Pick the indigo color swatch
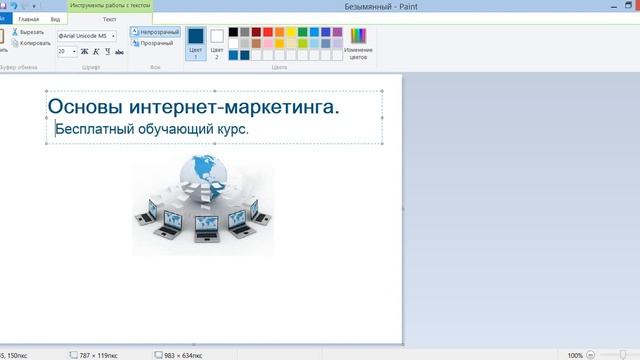 coord(326,32)
